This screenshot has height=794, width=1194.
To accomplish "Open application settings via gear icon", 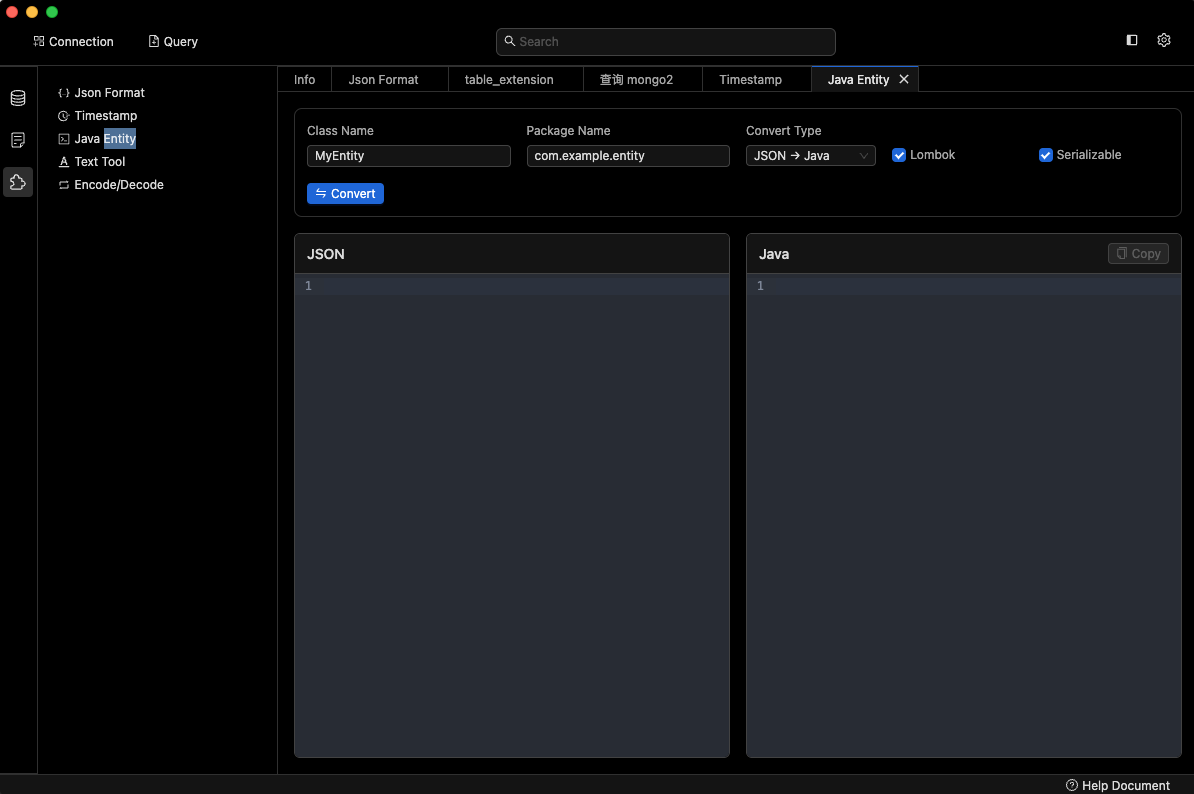I will [1163, 40].
